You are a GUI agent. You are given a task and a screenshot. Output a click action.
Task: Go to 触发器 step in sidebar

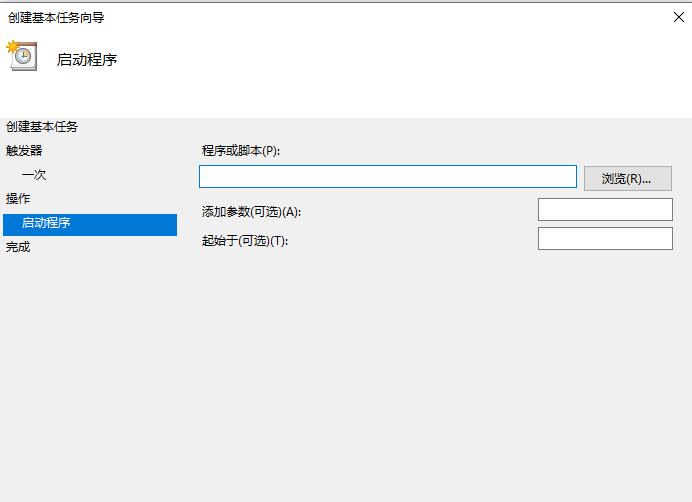24,151
